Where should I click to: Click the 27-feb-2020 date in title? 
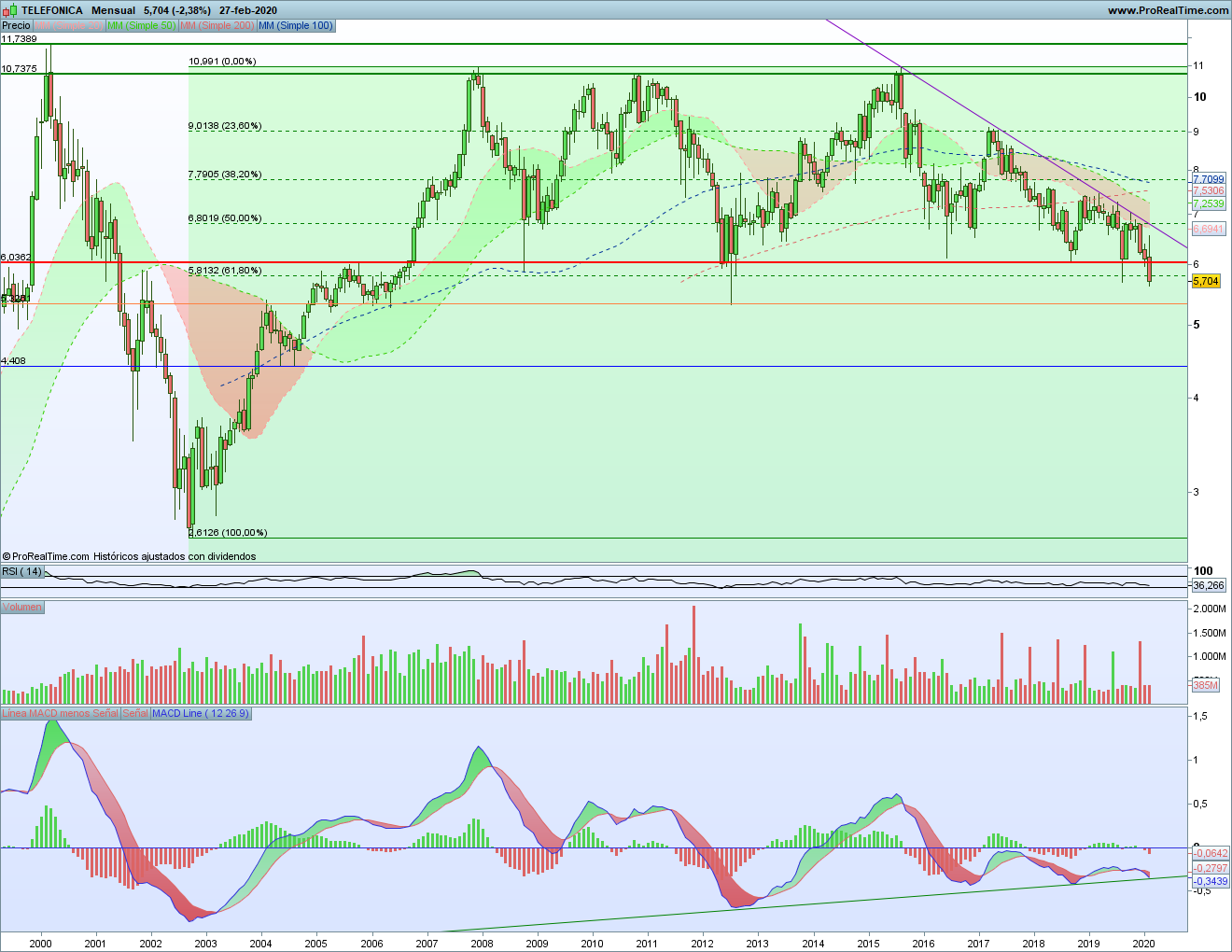pos(248,10)
